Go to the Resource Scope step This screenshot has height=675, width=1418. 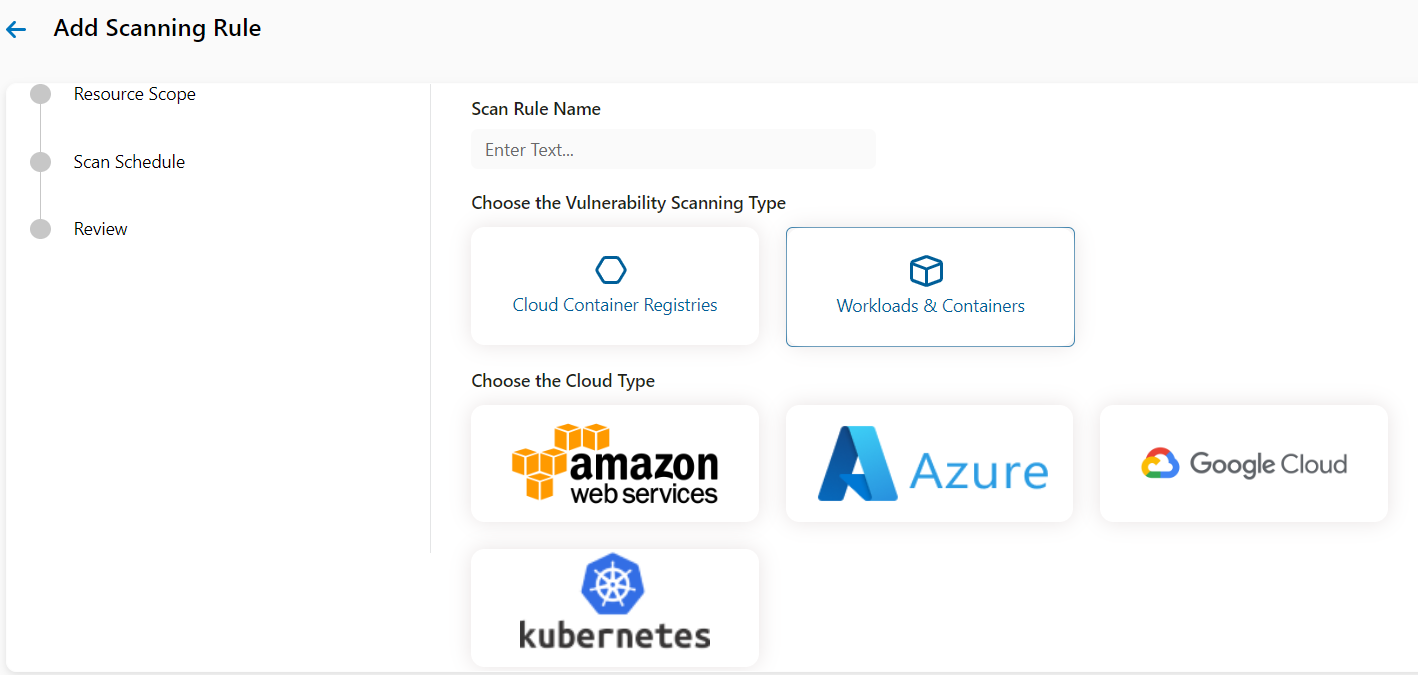click(134, 93)
